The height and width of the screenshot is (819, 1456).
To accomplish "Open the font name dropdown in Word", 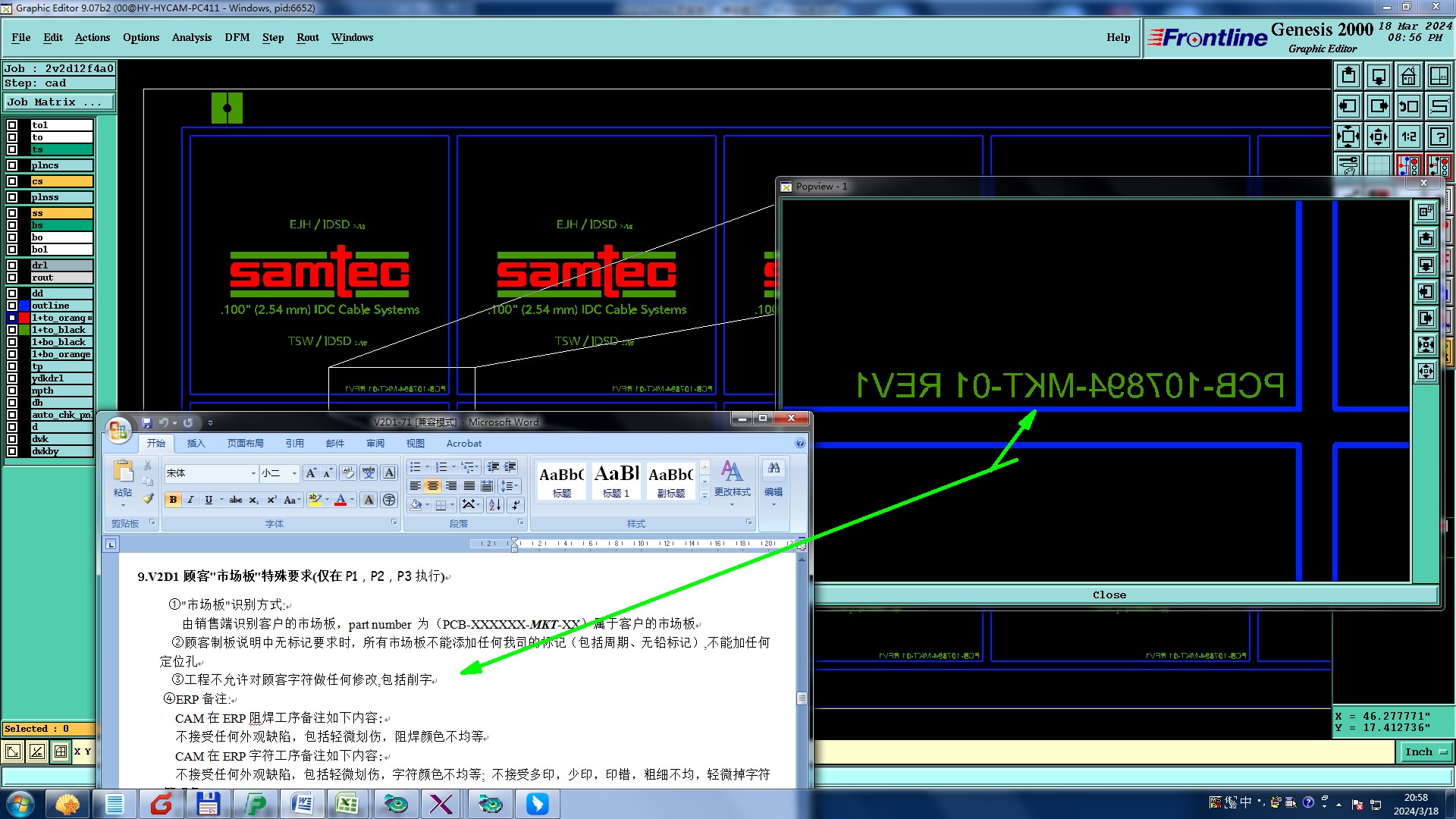I will pos(253,473).
